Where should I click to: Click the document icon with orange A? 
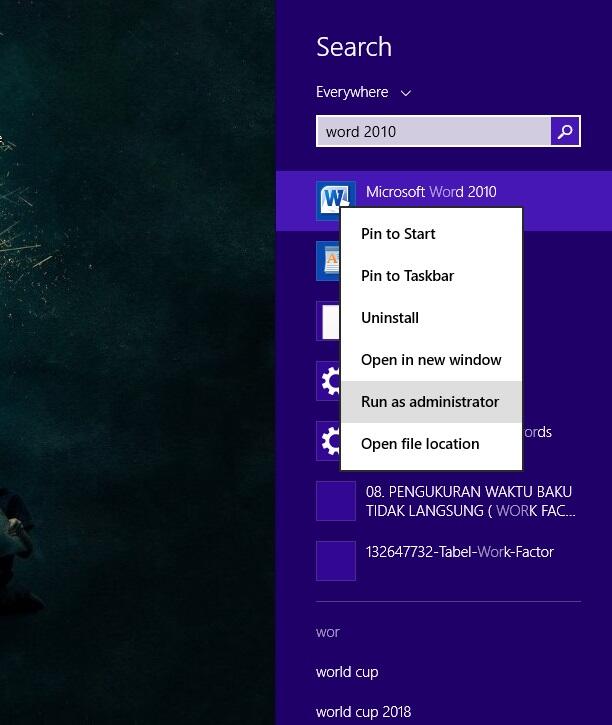[329, 261]
